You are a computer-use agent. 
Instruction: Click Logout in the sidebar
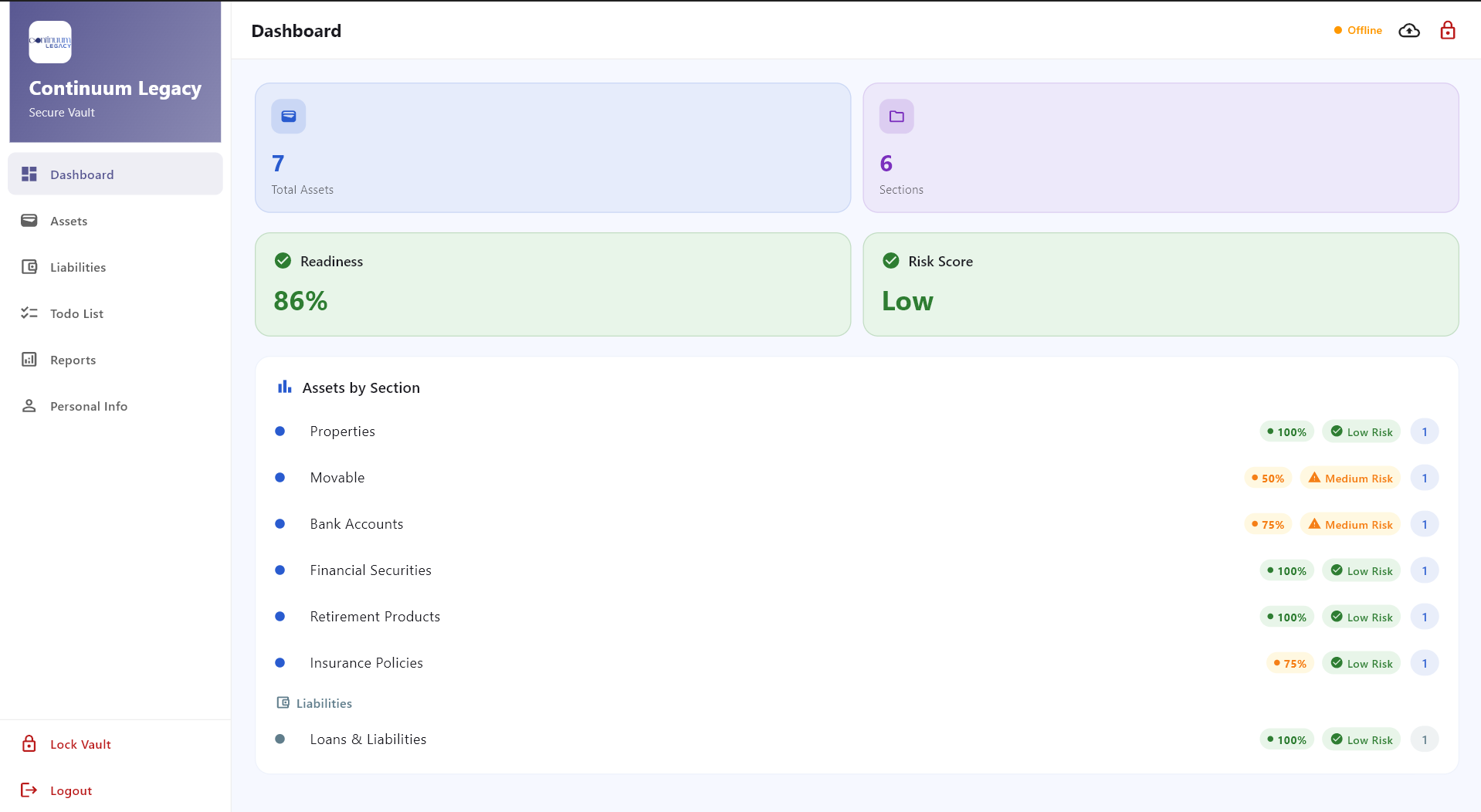click(x=70, y=790)
